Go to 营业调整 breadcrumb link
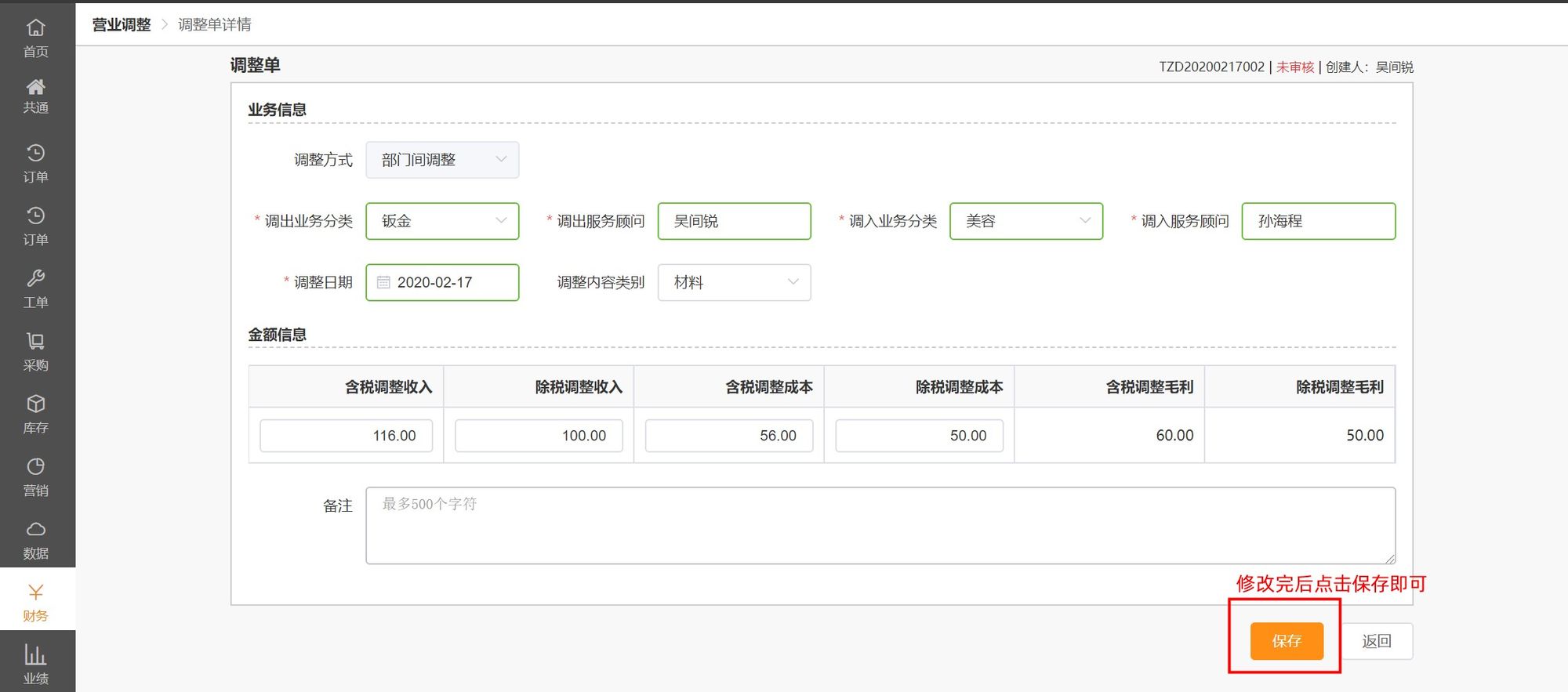Viewport: 1568px width, 692px height. pos(122,24)
